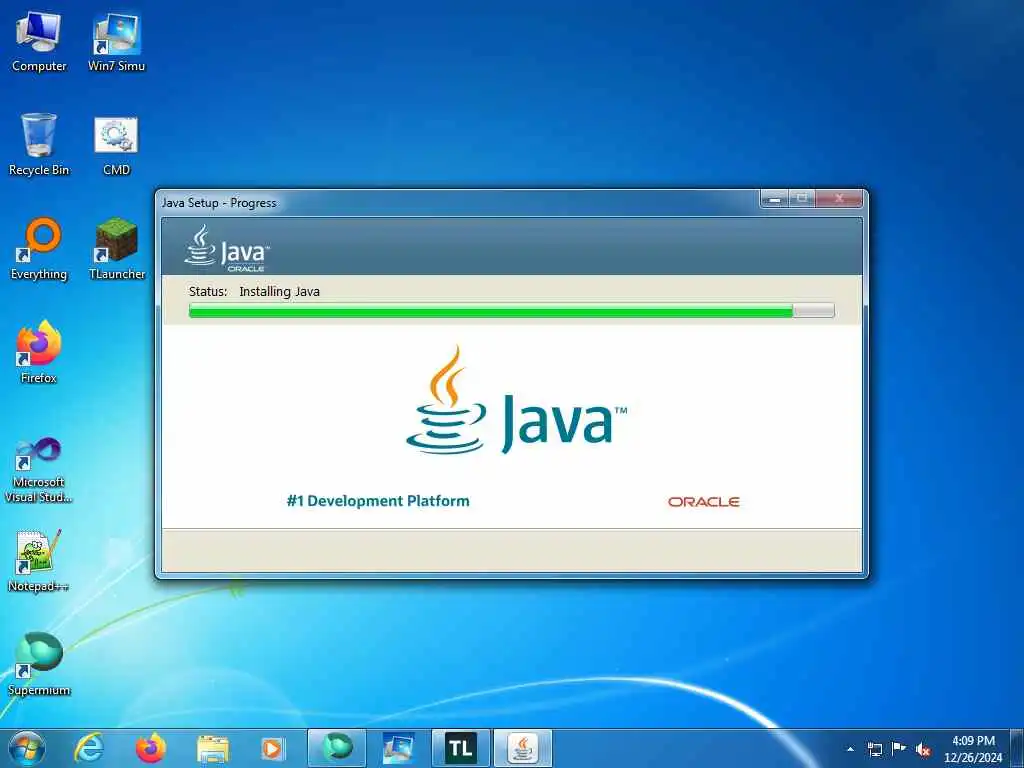Open the Windows Start menu orb

point(27,748)
